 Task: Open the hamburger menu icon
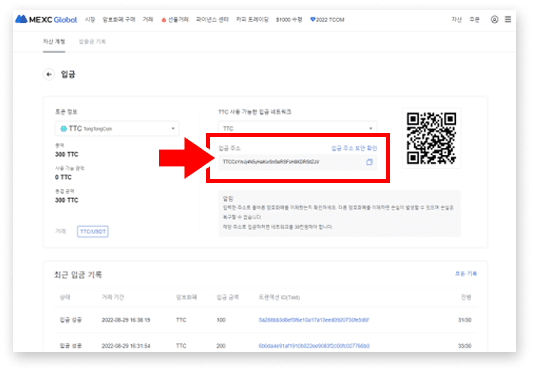[x=508, y=19]
